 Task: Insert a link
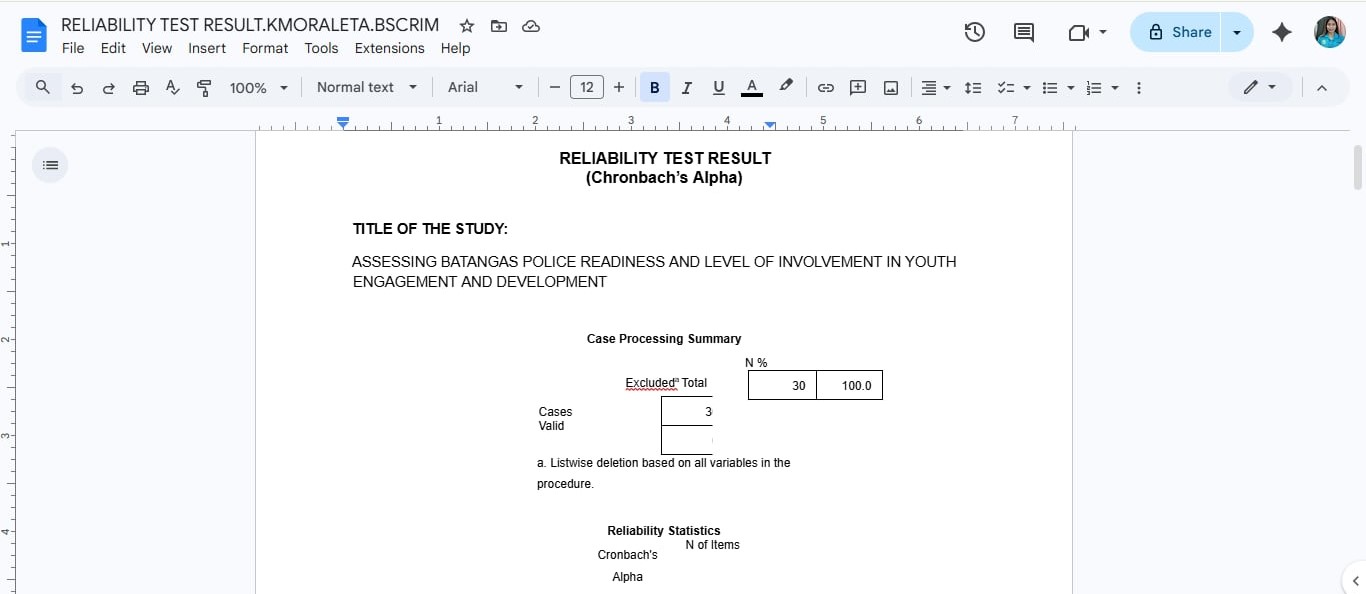coord(826,88)
